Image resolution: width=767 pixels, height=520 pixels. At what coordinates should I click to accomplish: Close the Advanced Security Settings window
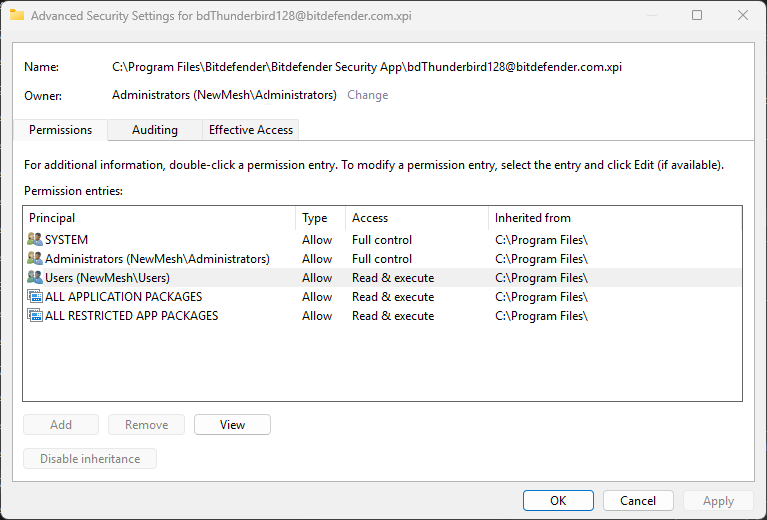click(743, 16)
